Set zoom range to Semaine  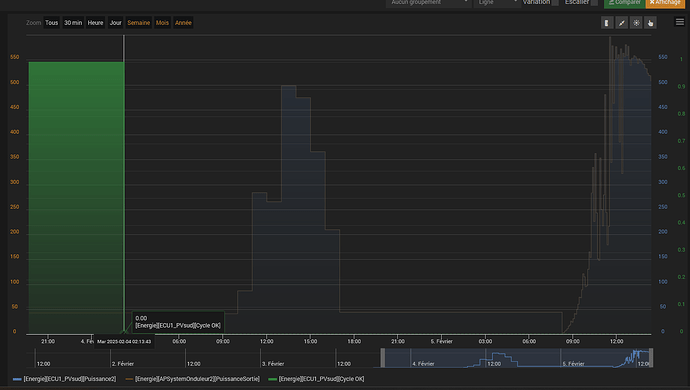pyautogui.click(x=139, y=23)
